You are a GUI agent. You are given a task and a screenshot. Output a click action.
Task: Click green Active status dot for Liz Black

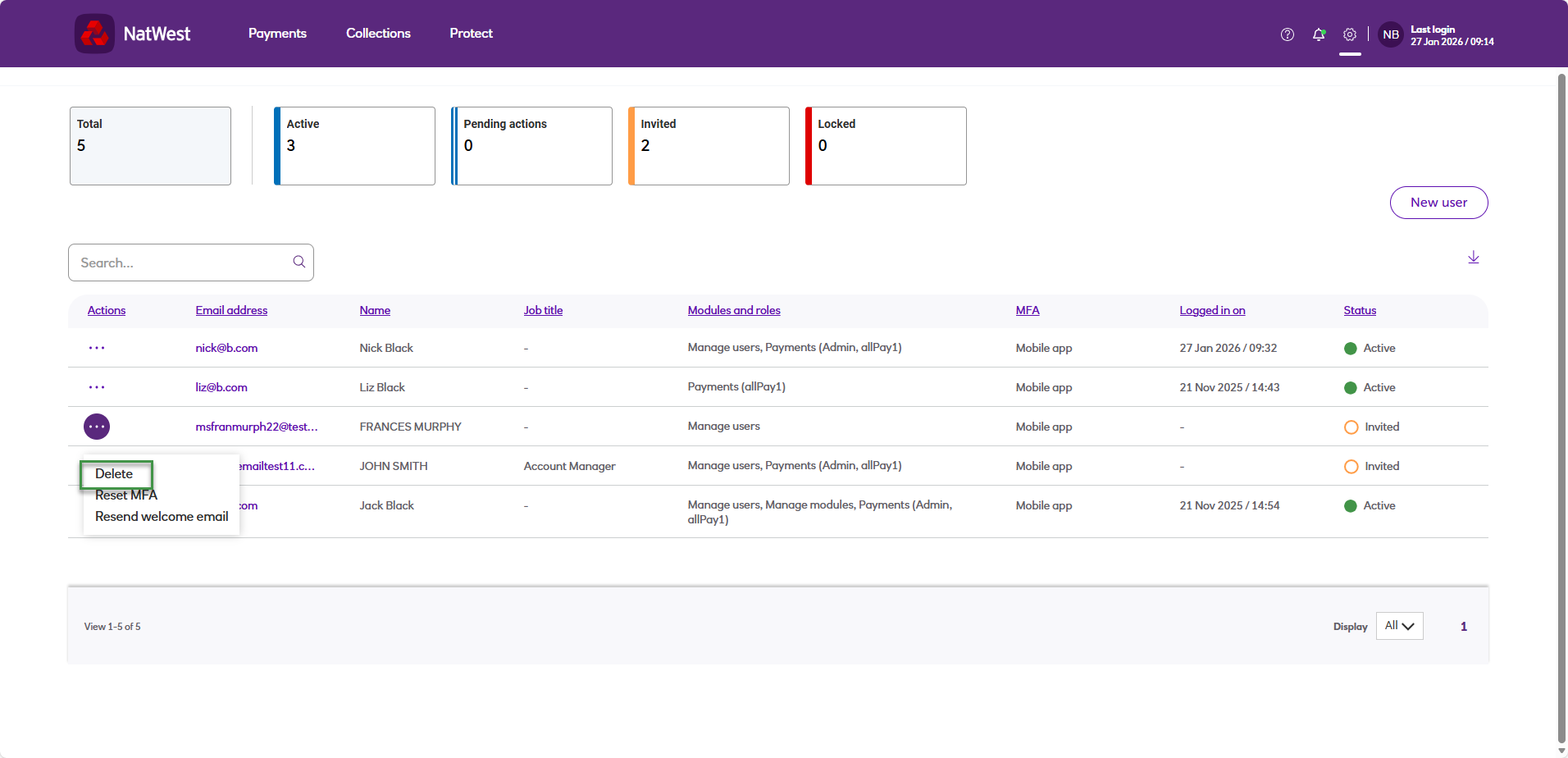[1351, 388]
